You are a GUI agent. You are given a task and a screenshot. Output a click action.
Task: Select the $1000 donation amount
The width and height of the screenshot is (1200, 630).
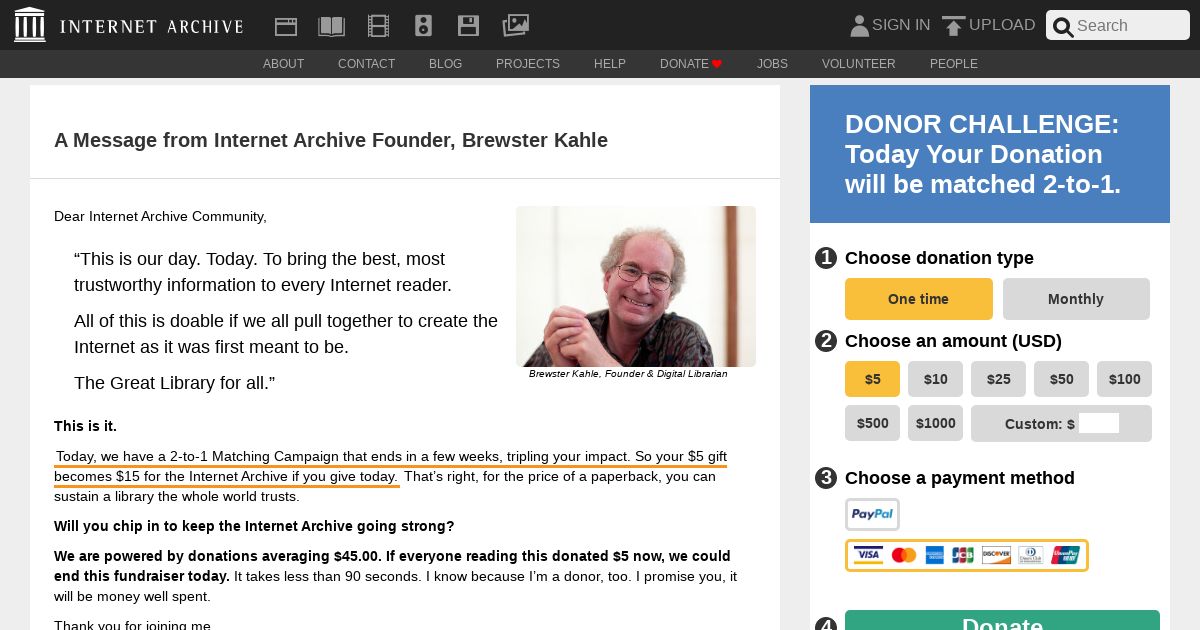click(x=935, y=423)
